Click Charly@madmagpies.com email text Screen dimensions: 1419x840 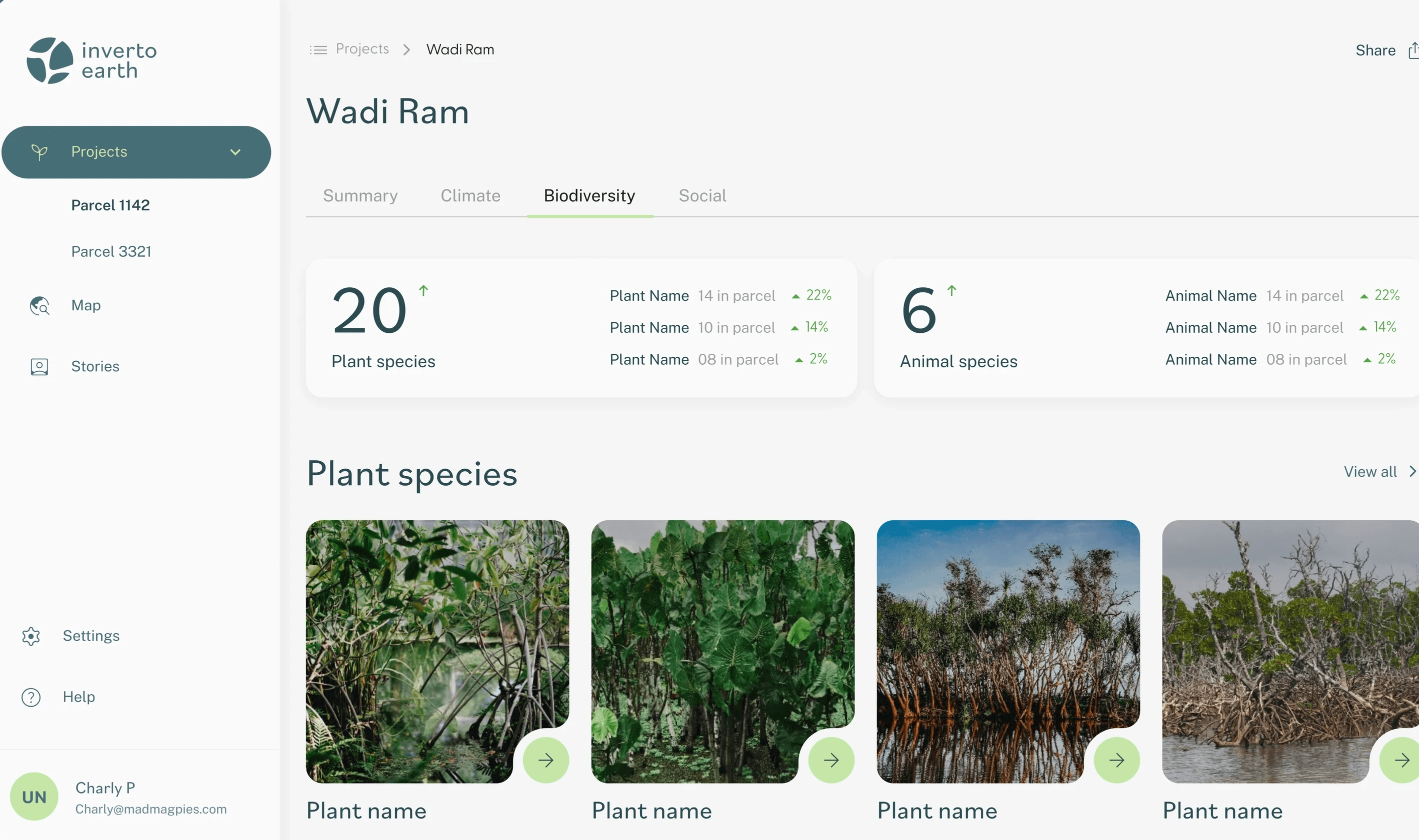point(151,810)
